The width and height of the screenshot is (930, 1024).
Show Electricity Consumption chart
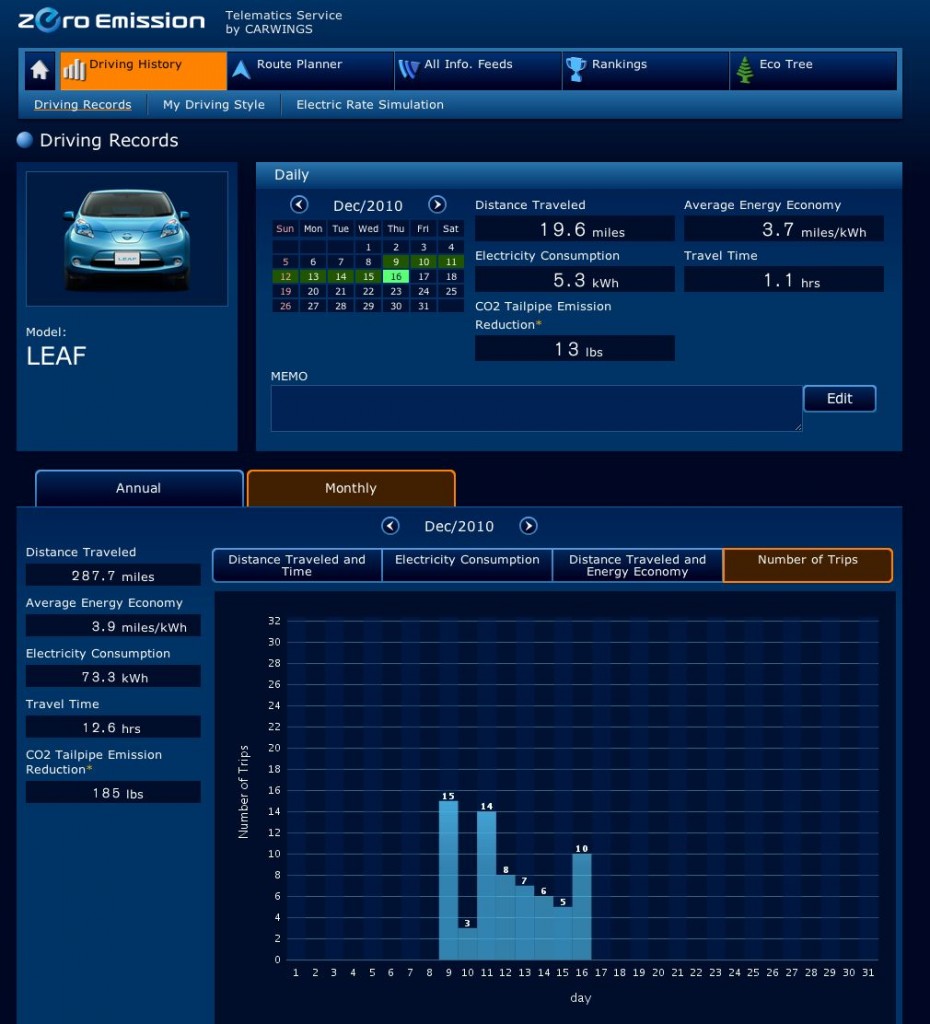(467, 565)
